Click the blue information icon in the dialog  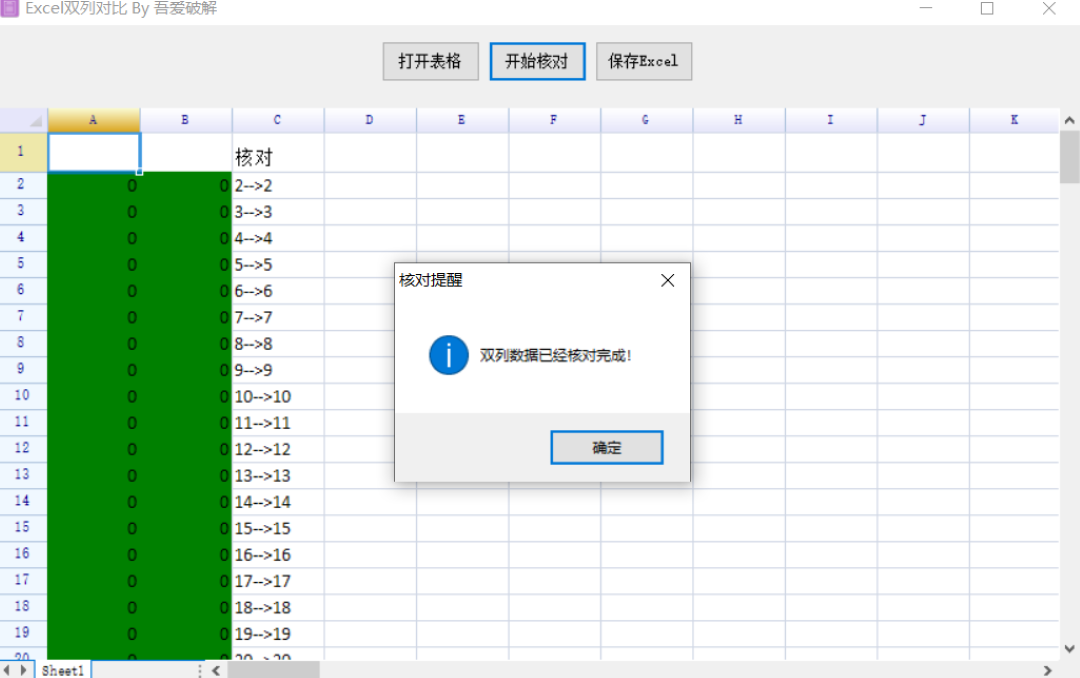pos(448,355)
